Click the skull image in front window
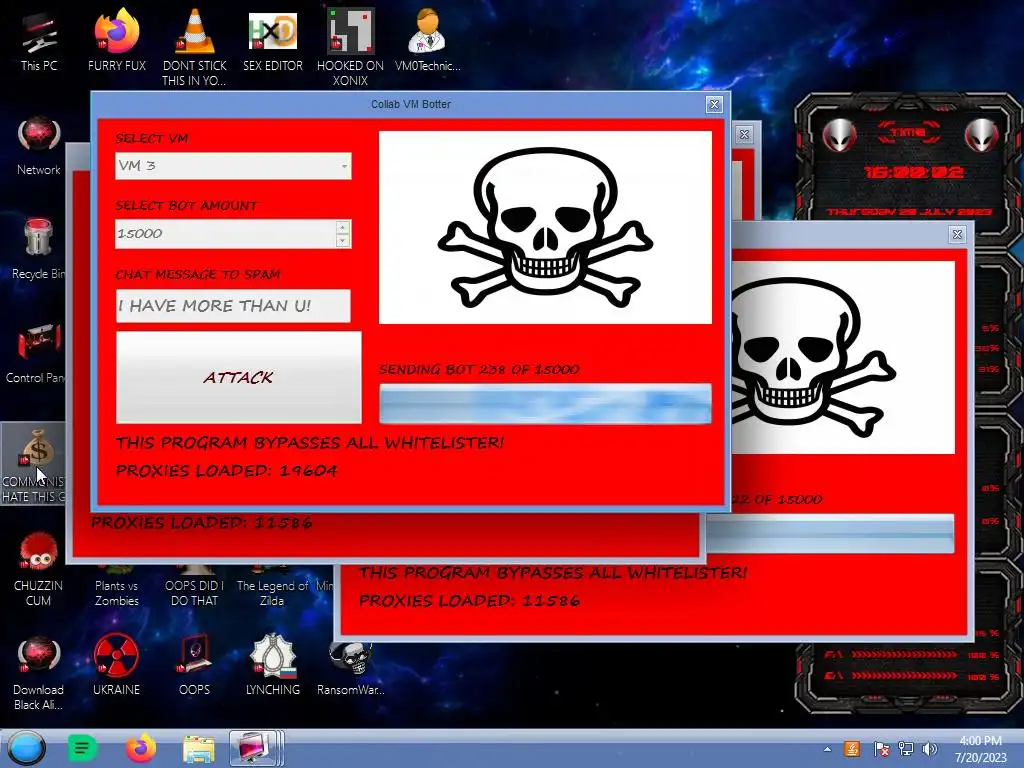Viewport: 1024px width, 768px height. pos(545,227)
